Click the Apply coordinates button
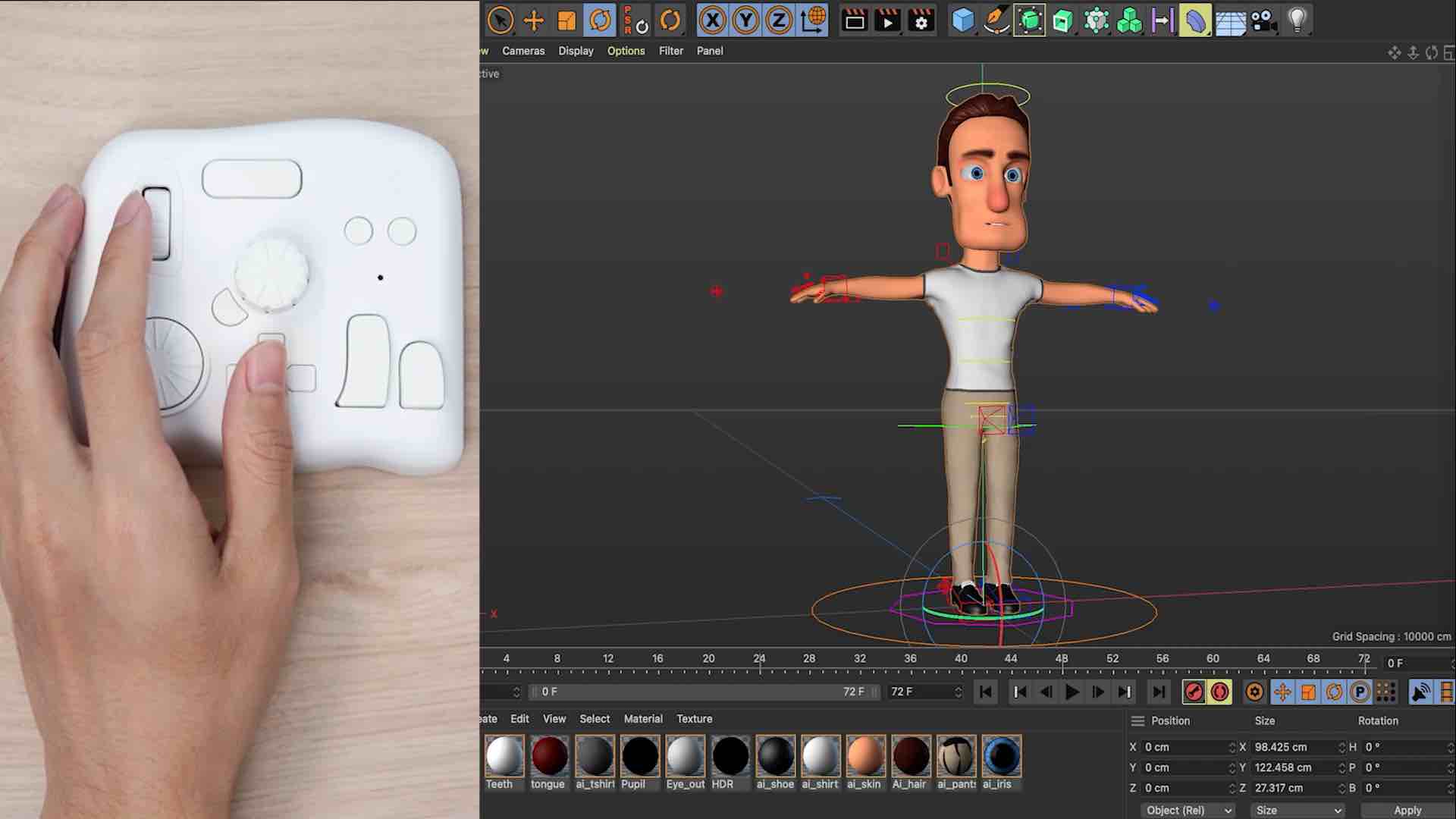 click(1407, 810)
